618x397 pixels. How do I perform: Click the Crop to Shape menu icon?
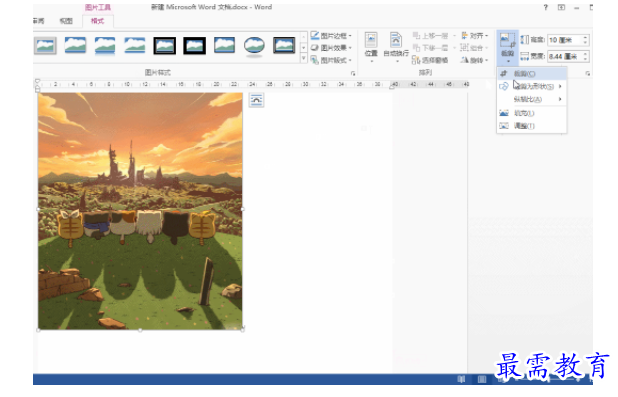click(x=503, y=86)
